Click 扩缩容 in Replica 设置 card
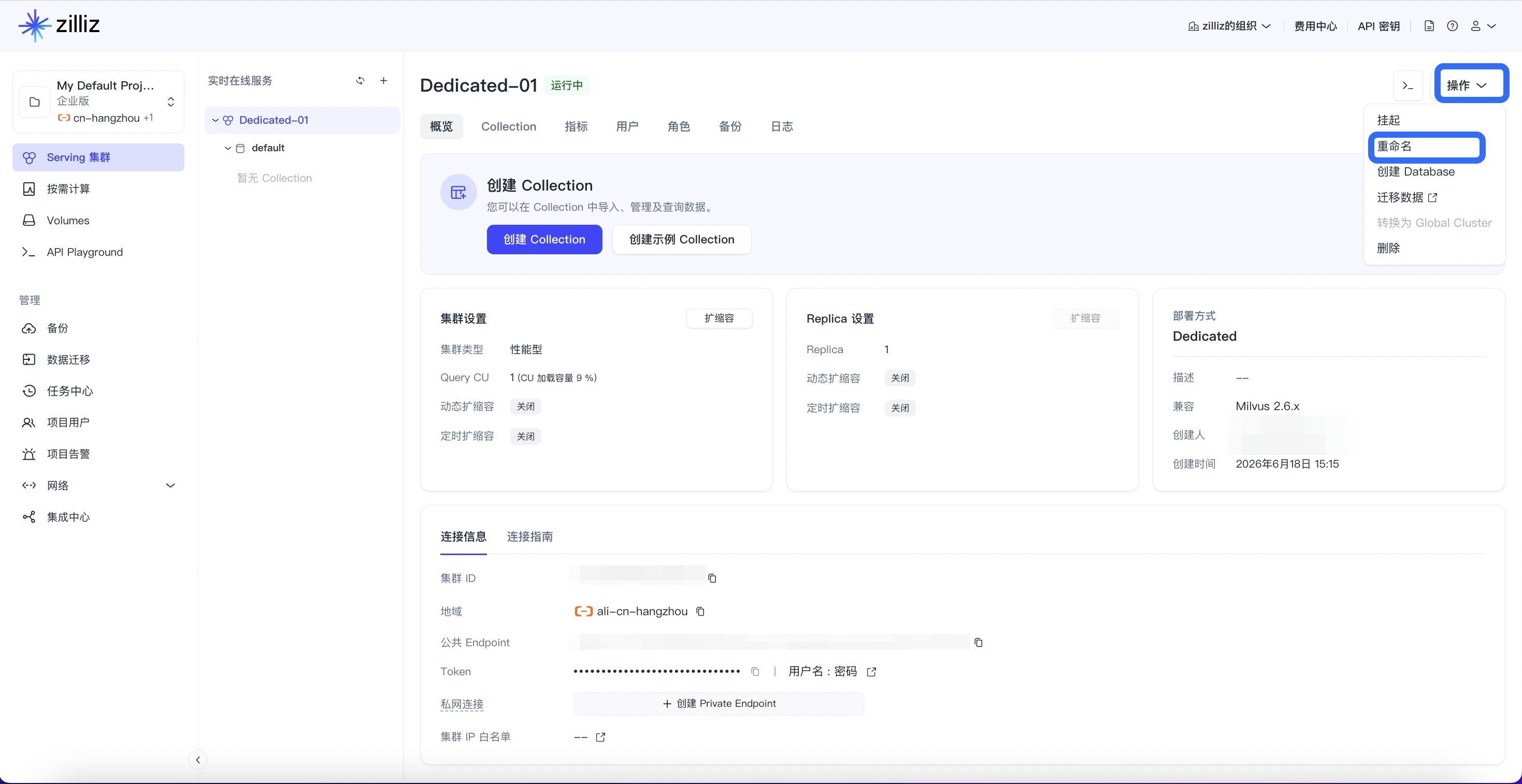Image resolution: width=1522 pixels, height=784 pixels. coord(1085,318)
